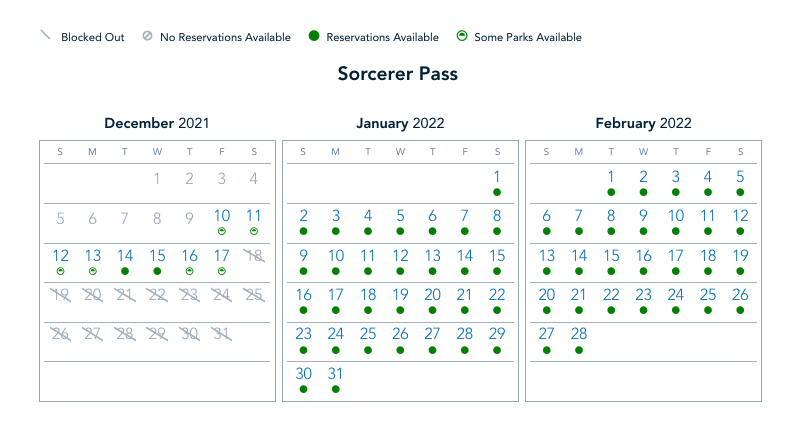Screen dimensions: 797x425
Task: Click the some-parks icon under December 17
Action: click(221, 271)
